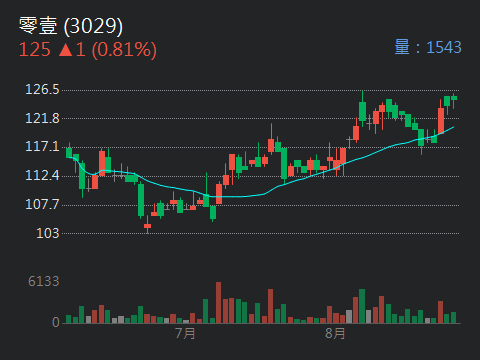Click the 112.4 price axis label

(42, 175)
